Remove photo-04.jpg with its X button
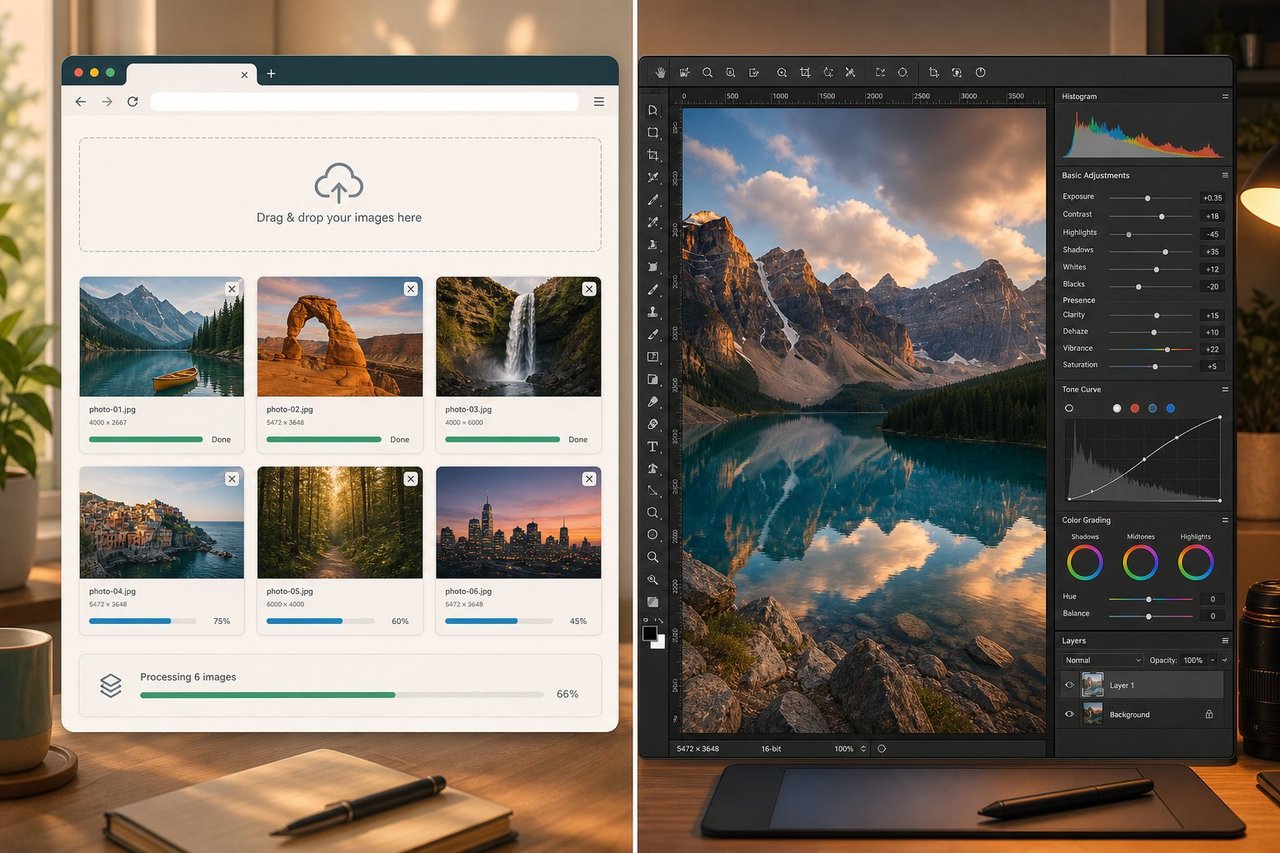Viewport: 1280px width, 853px height. (x=232, y=479)
